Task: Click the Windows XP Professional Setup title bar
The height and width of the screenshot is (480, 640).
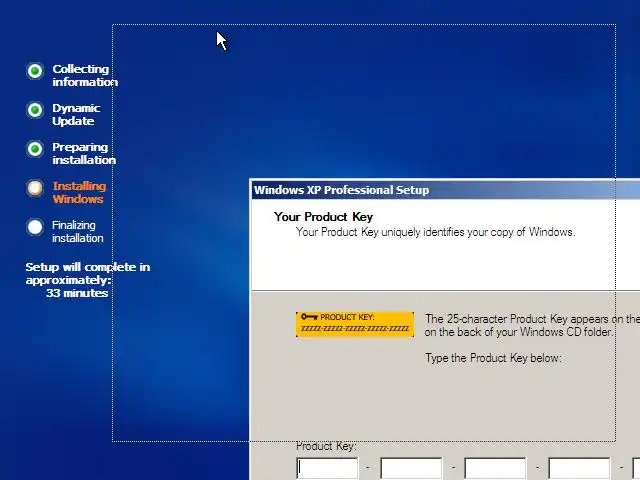Action: tap(446, 190)
